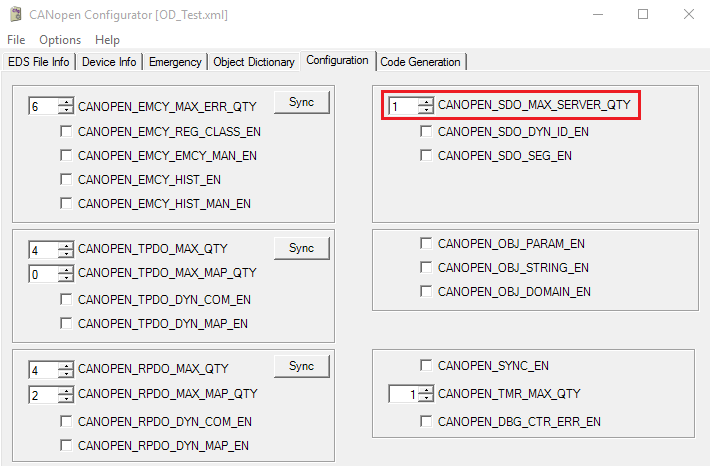Open the Help menu
The image size is (710, 466).
point(107,40)
